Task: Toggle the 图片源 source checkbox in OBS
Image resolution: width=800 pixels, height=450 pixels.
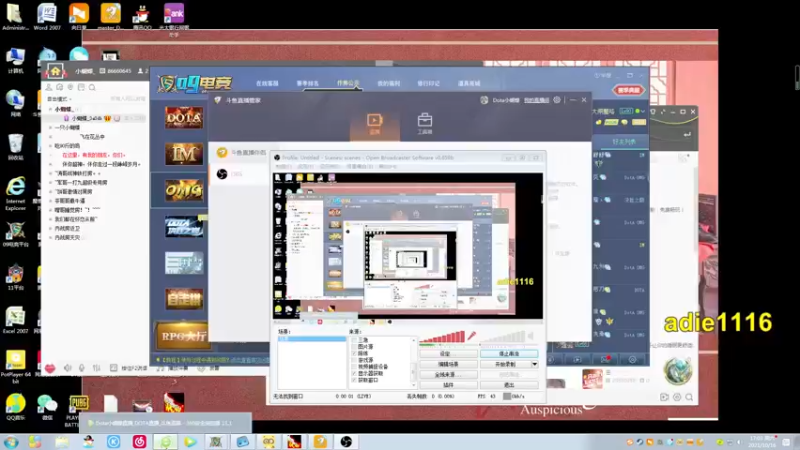Action: (355, 346)
